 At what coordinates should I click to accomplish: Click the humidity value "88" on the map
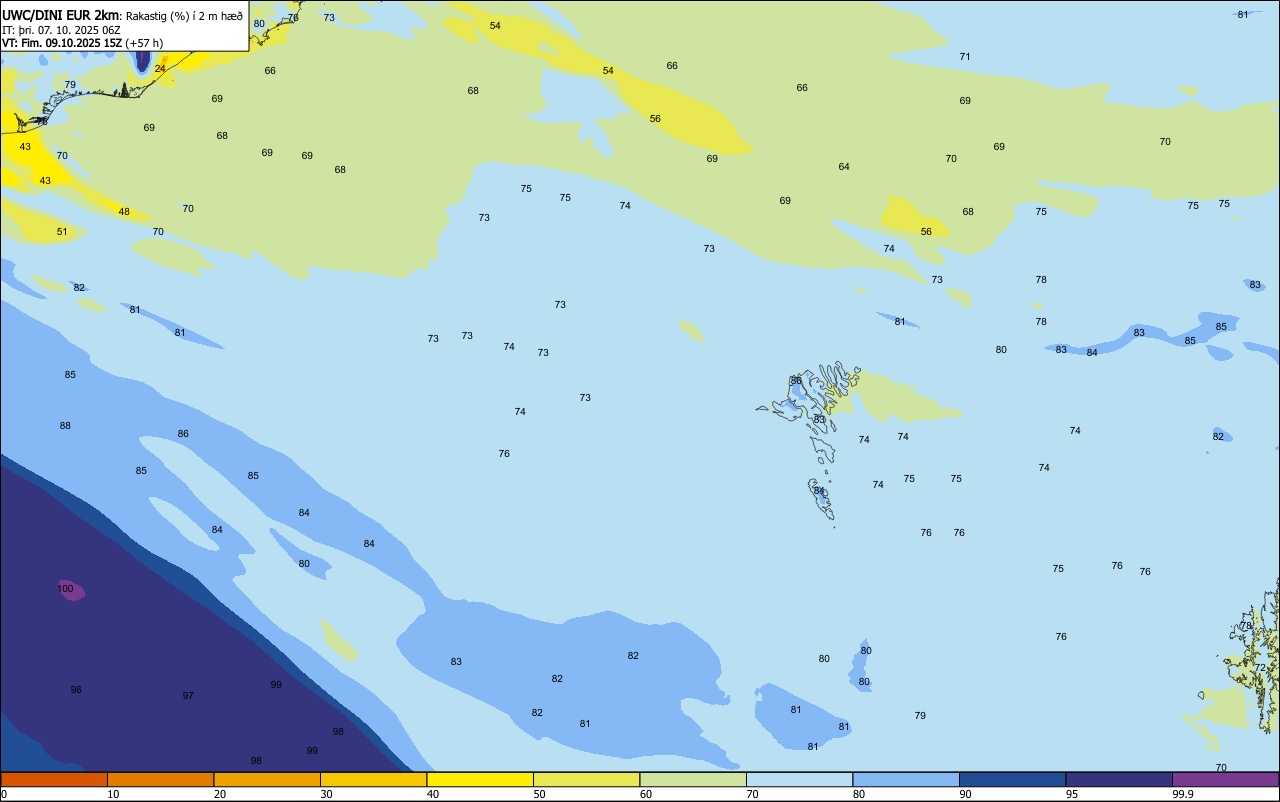(x=65, y=426)
